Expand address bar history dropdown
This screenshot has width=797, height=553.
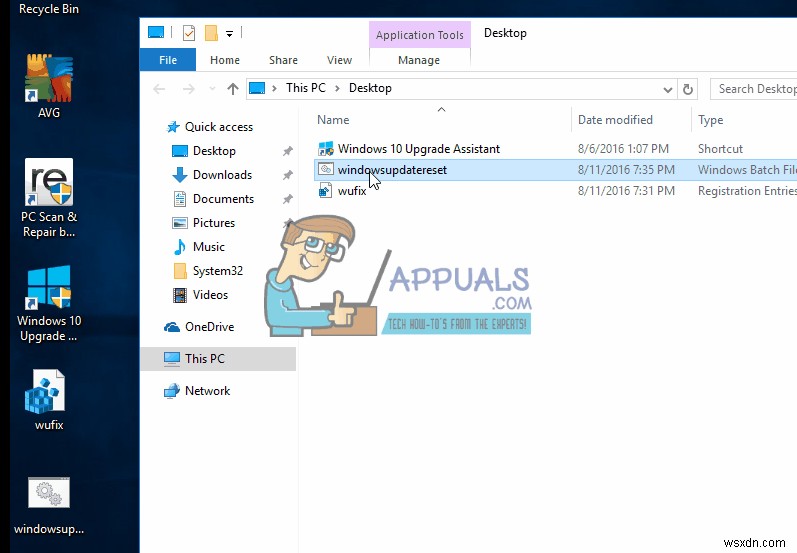point(668,90)
